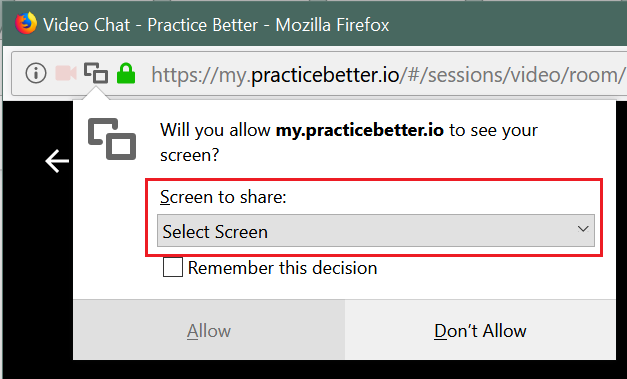The height and width of the screenshot is (379, 627).
Task: Click the Allow button
Action: 209,330
